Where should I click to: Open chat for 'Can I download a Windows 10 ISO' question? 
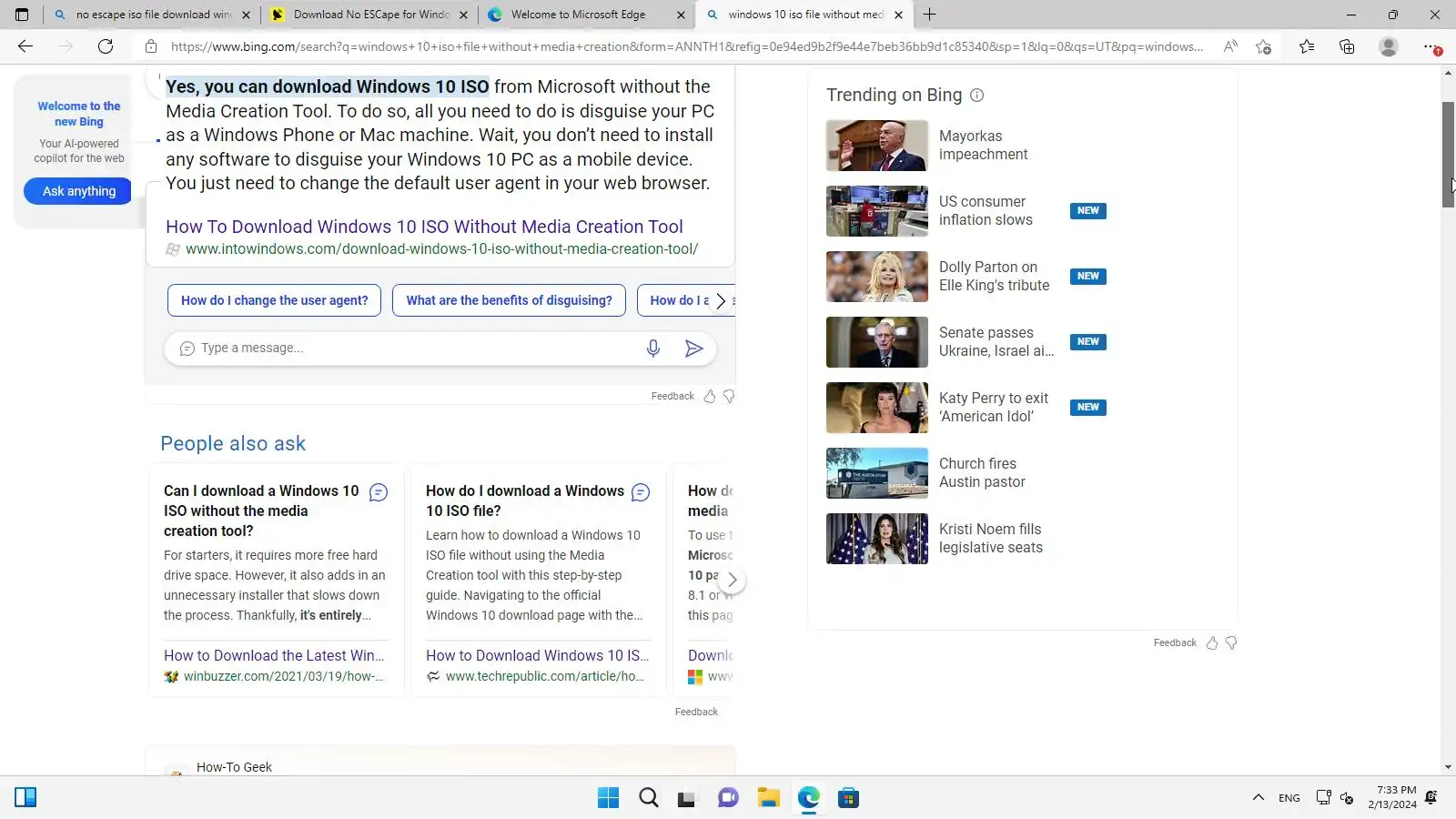pos(379,492)
